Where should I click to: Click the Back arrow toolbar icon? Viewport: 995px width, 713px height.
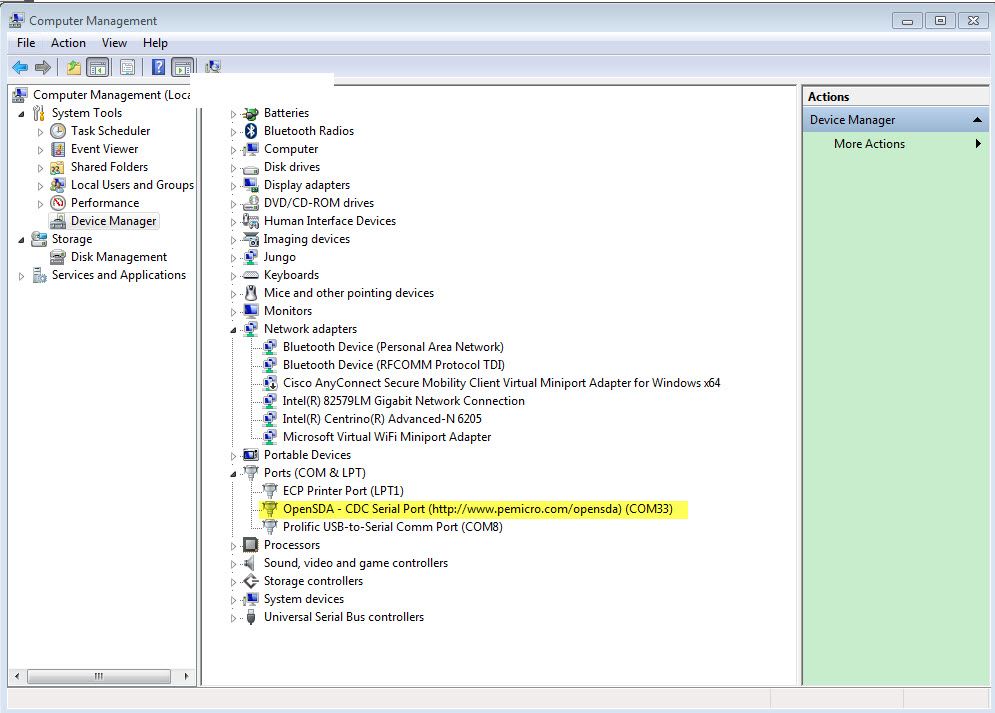pos(20,67)
